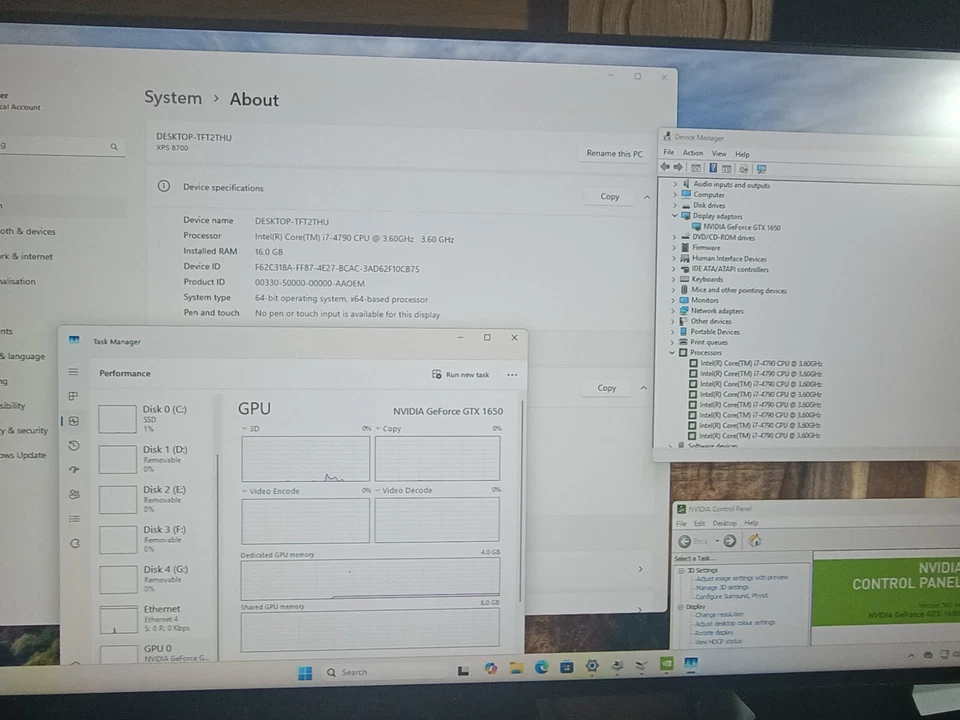Select Disk 0 (C:) in Task Manager performance list
960x720 pixels.
pos(153,419)
